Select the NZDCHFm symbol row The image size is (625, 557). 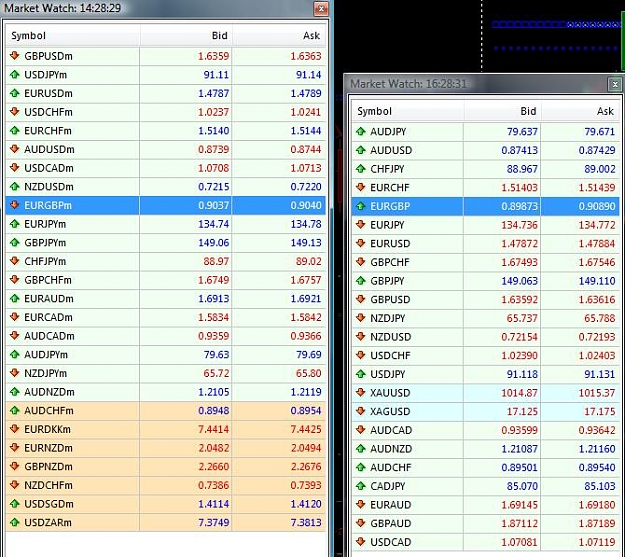coord(166,485)
